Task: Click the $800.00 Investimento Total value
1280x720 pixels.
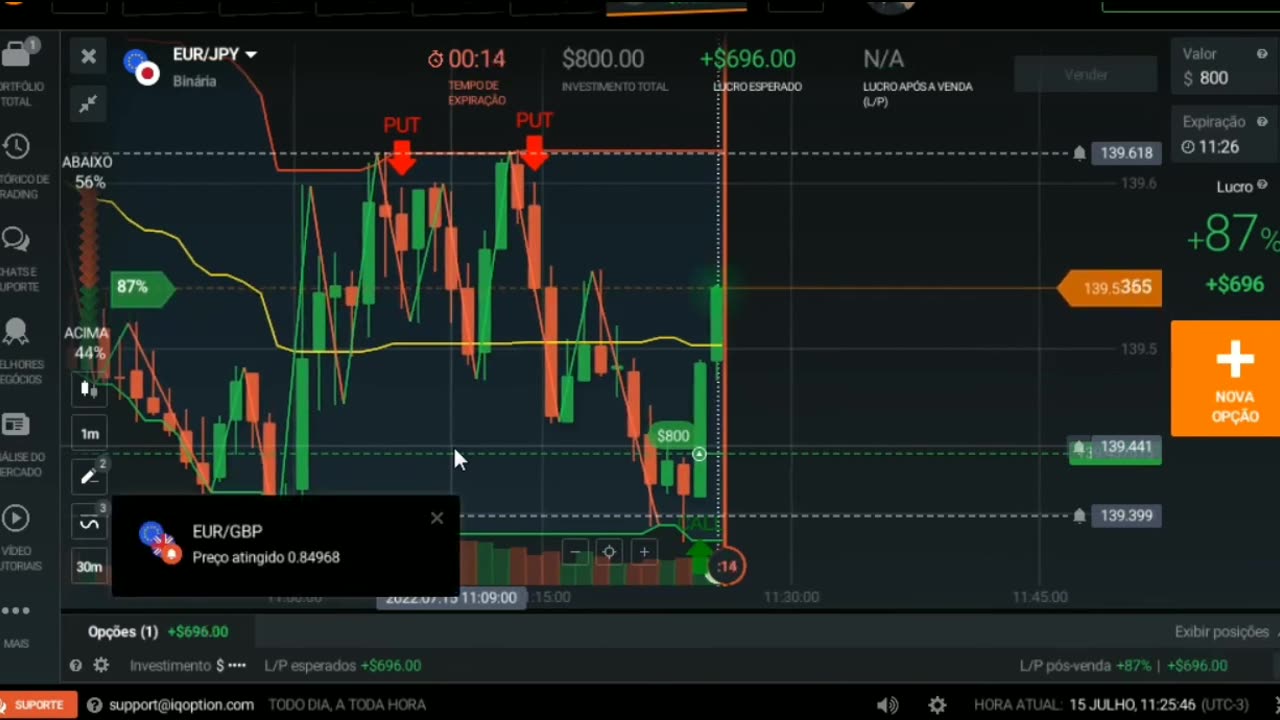Action: [603, 59]
